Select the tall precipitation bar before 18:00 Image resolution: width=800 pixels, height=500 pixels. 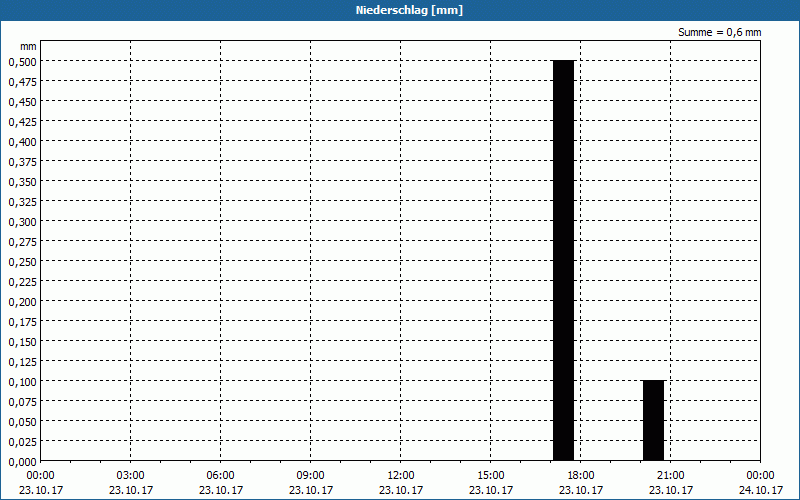click(564, 260)
